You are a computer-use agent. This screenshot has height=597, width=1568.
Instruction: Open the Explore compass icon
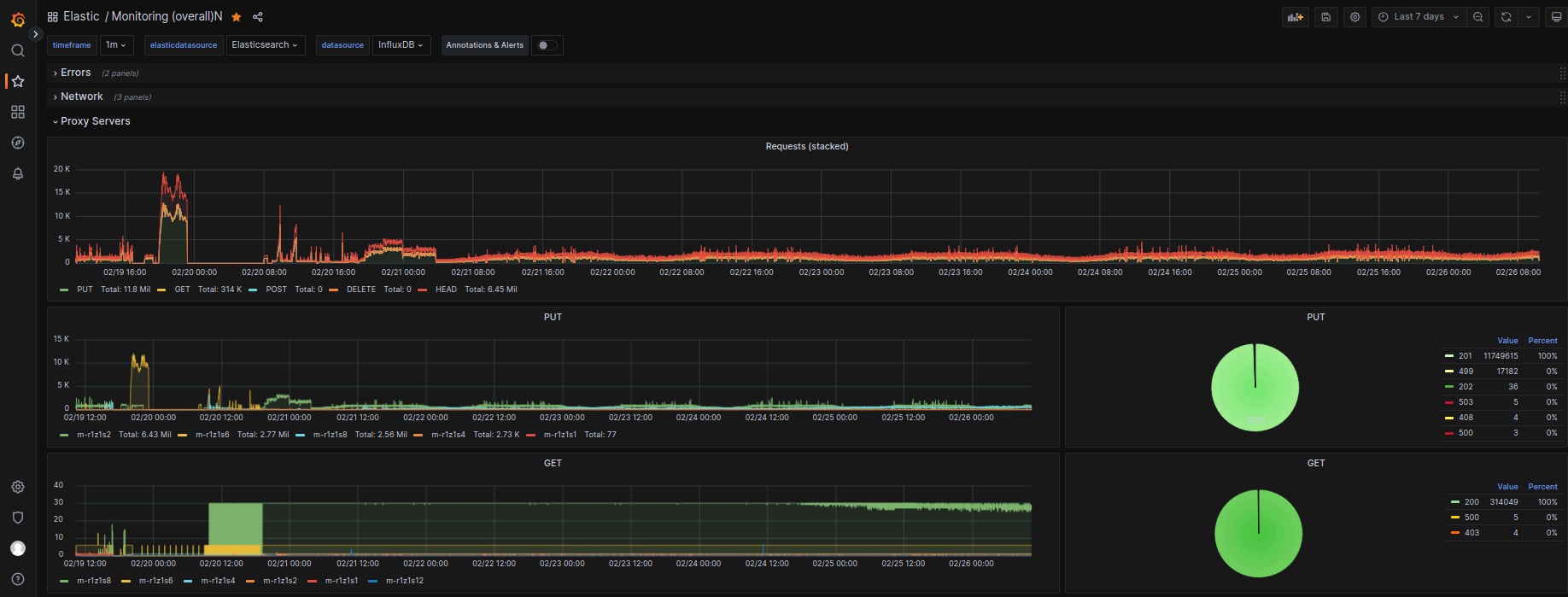pyautogui.click(x=18, y=143)
